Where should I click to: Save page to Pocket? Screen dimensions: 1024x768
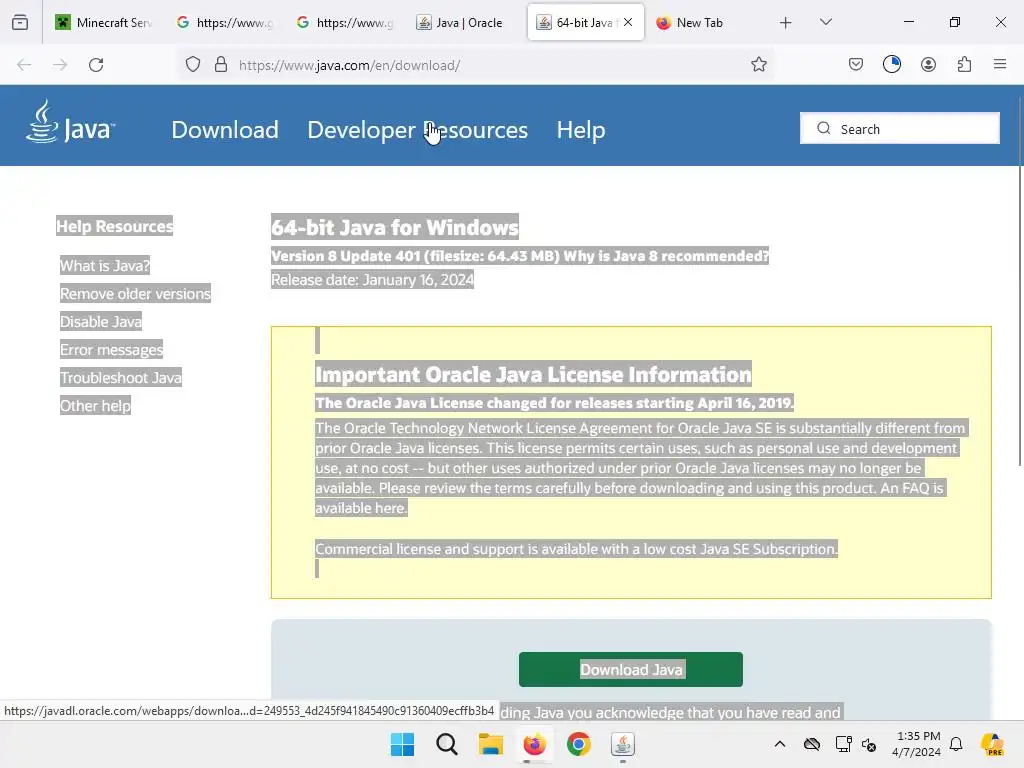click(x=856, y=64)
